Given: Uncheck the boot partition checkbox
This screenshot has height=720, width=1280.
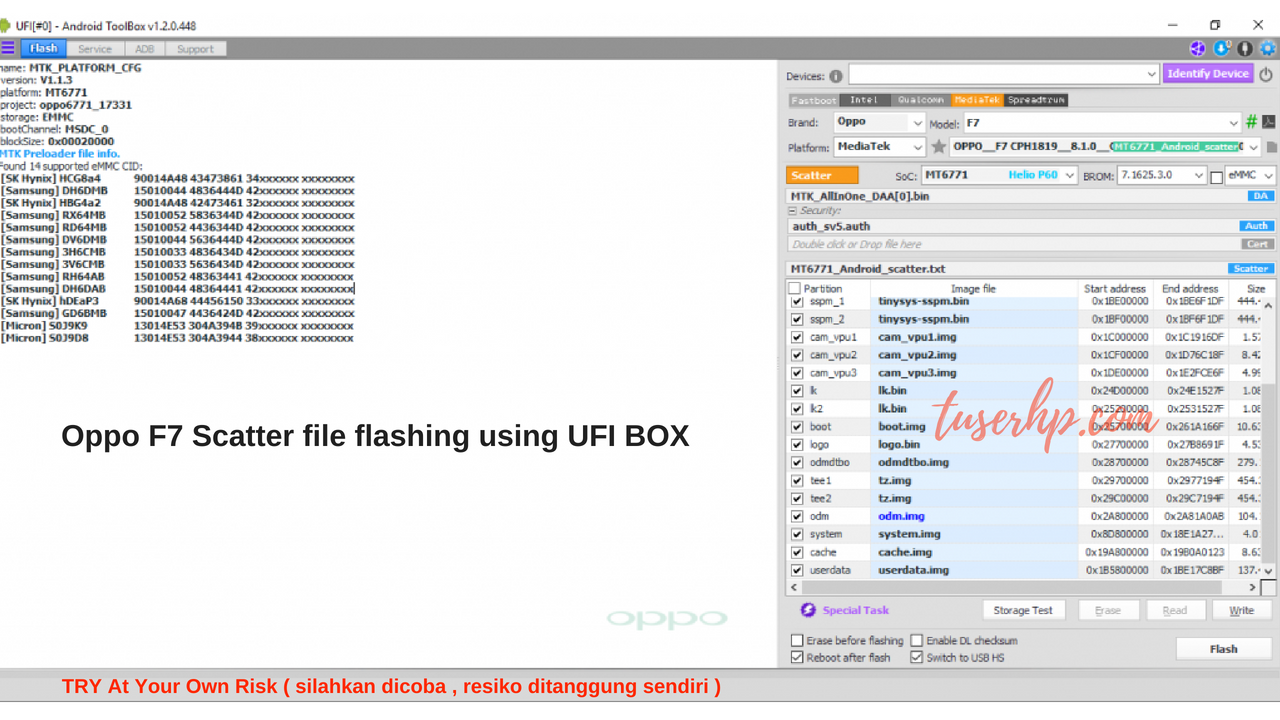Looking at the screenshot, I should [797, 427].
